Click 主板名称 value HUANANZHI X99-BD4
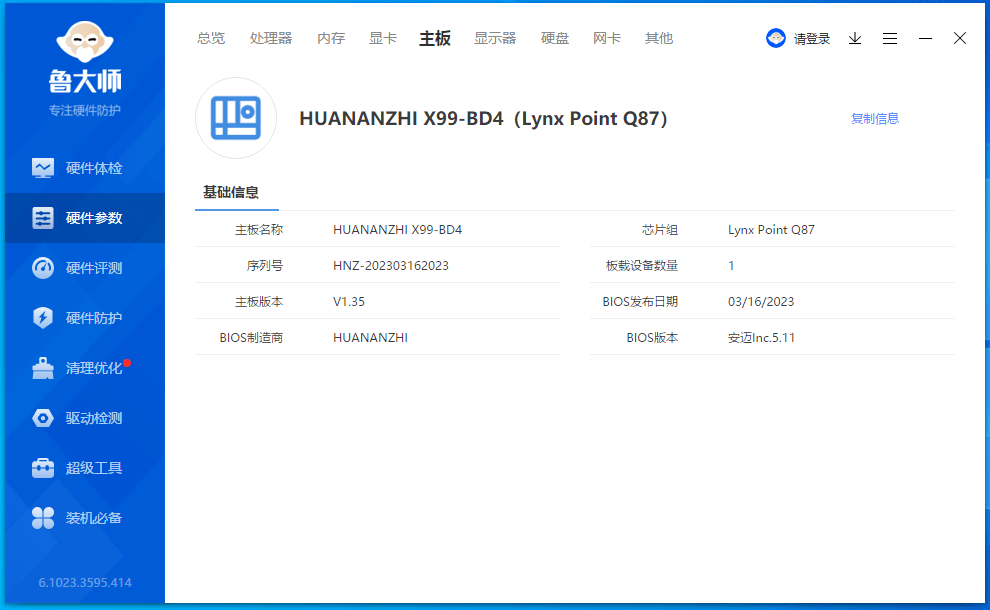The height and width of the screenshot is (610, 990). [x=397, y=230]
